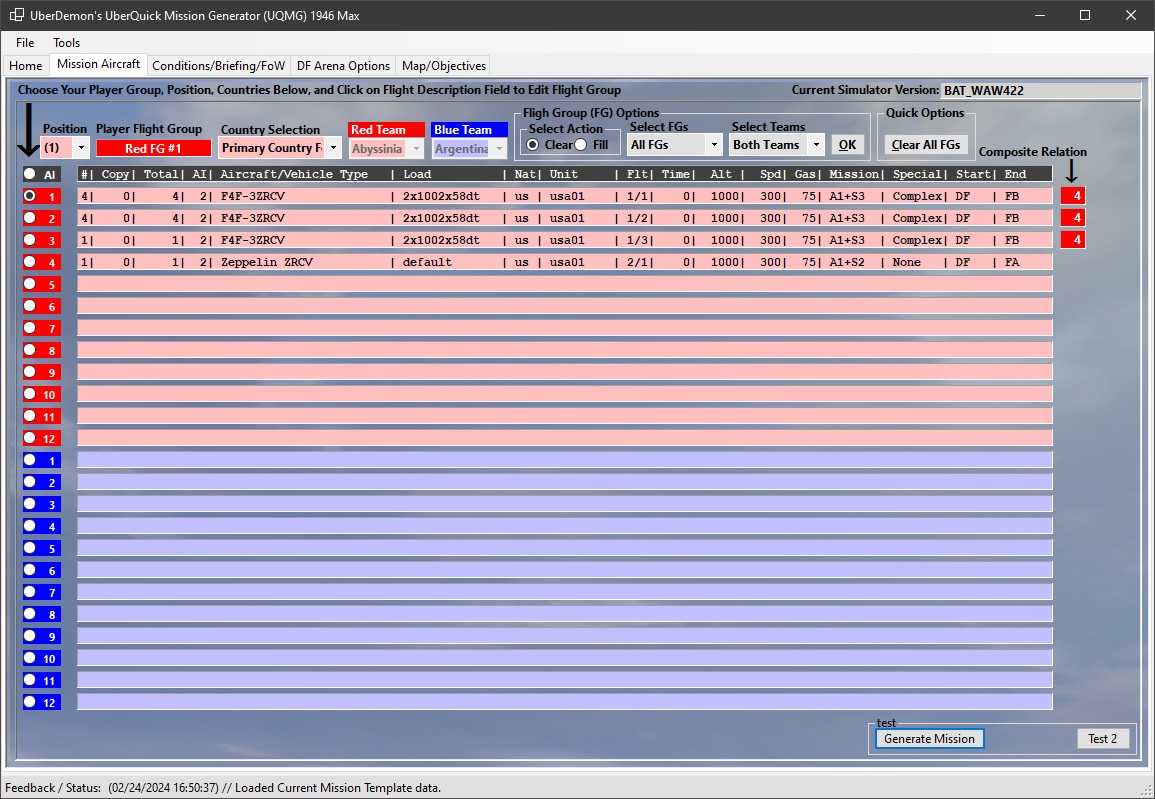Click the empty Blue flight group 6 field
1155x799 pixels.
point(565,570)
